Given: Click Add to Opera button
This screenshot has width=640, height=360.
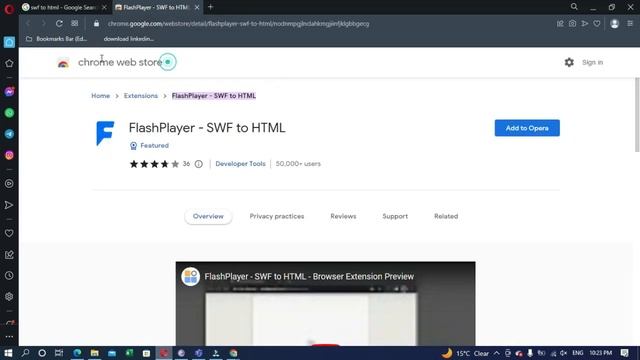Looking at the screenshot, I should 527,128.
